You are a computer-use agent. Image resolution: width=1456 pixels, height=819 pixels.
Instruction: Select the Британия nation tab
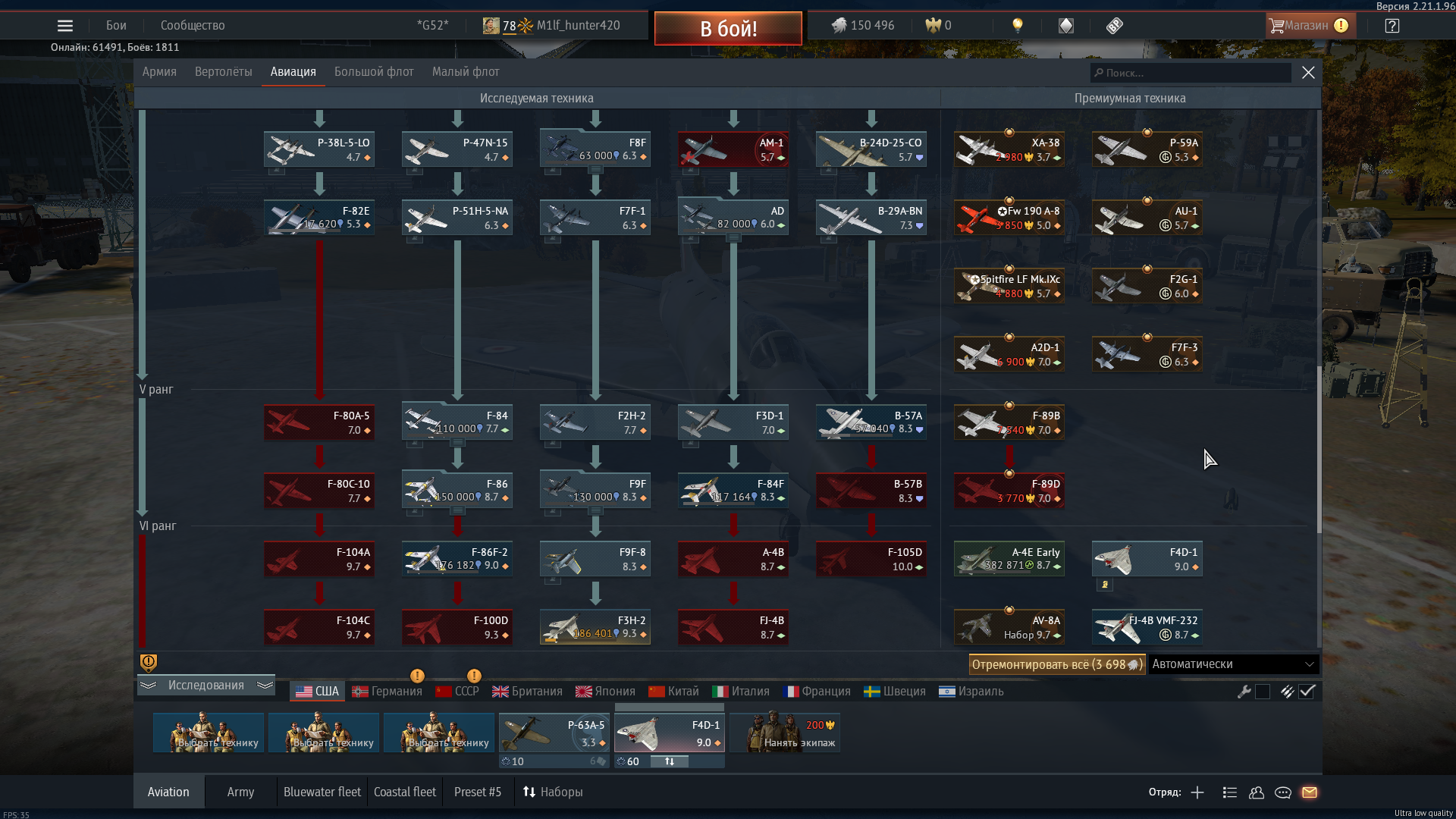(527, 692)
